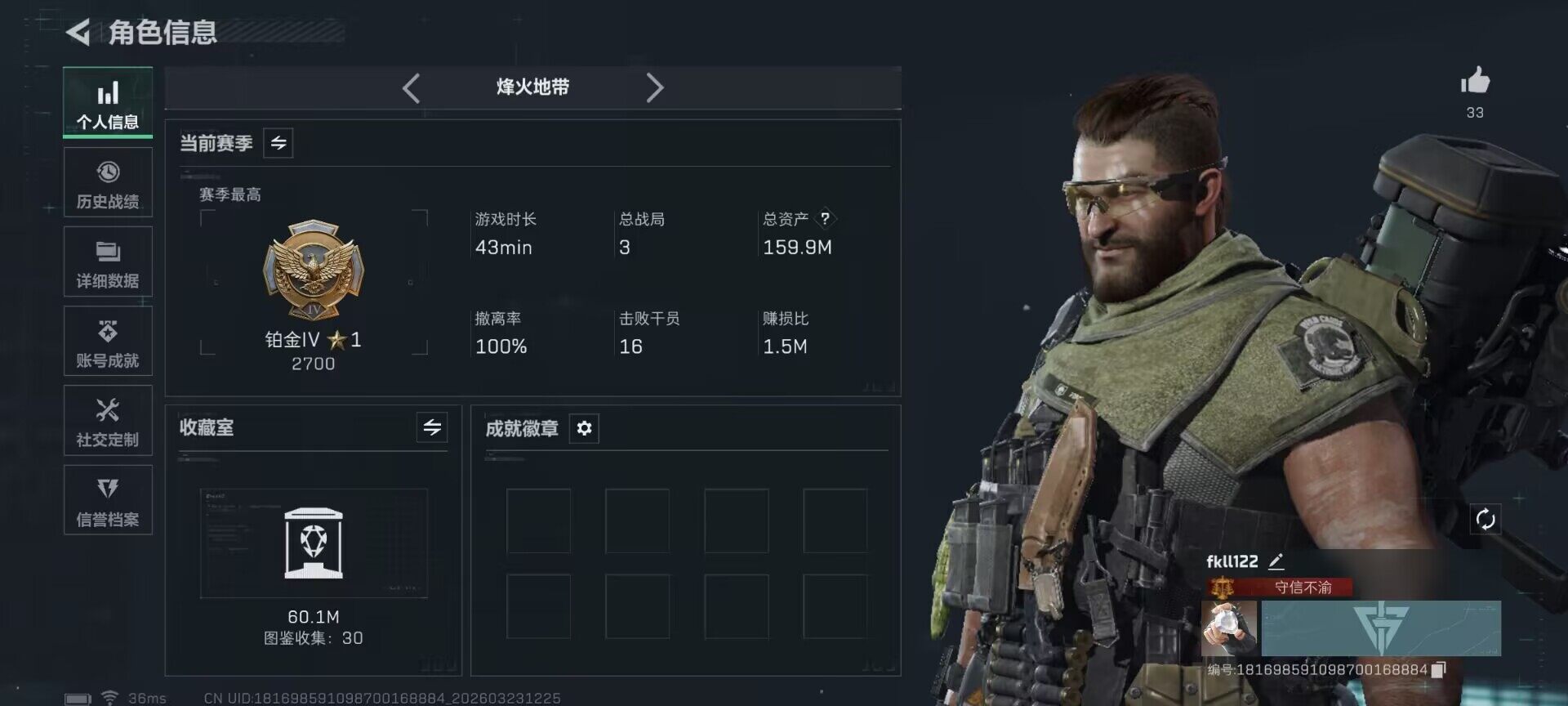This screenshot has width=1568, height=706.
Task: Rotate character with the refresh icon
Action: click(1485, 519)
